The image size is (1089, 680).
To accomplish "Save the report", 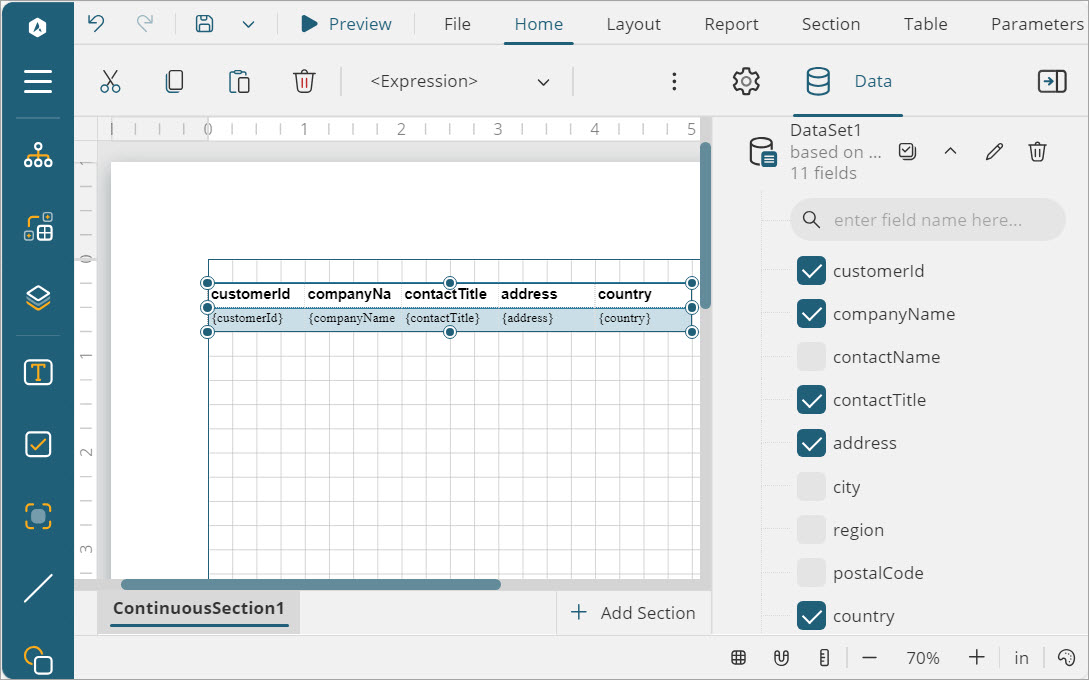I will coord(204,24).
